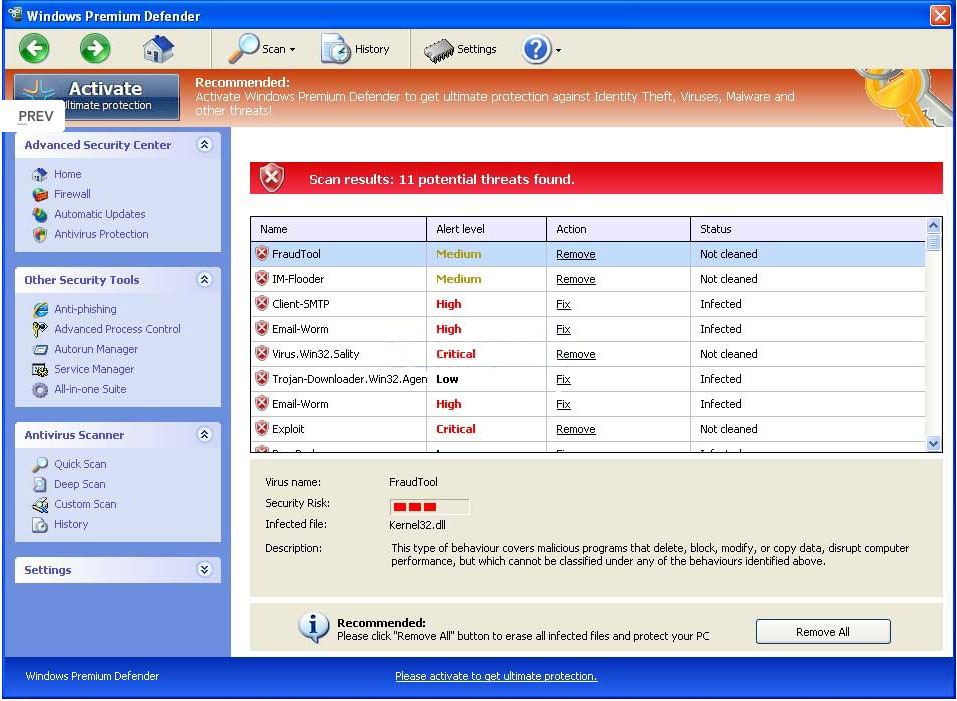Select Service Manager in sidebar

(x=94, y=369)
